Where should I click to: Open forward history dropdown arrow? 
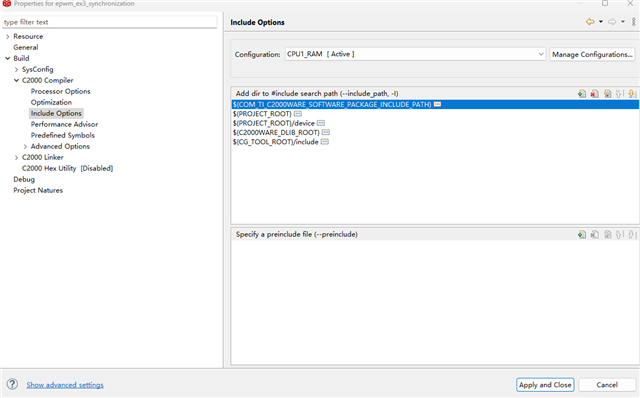(x=623, y=22)
